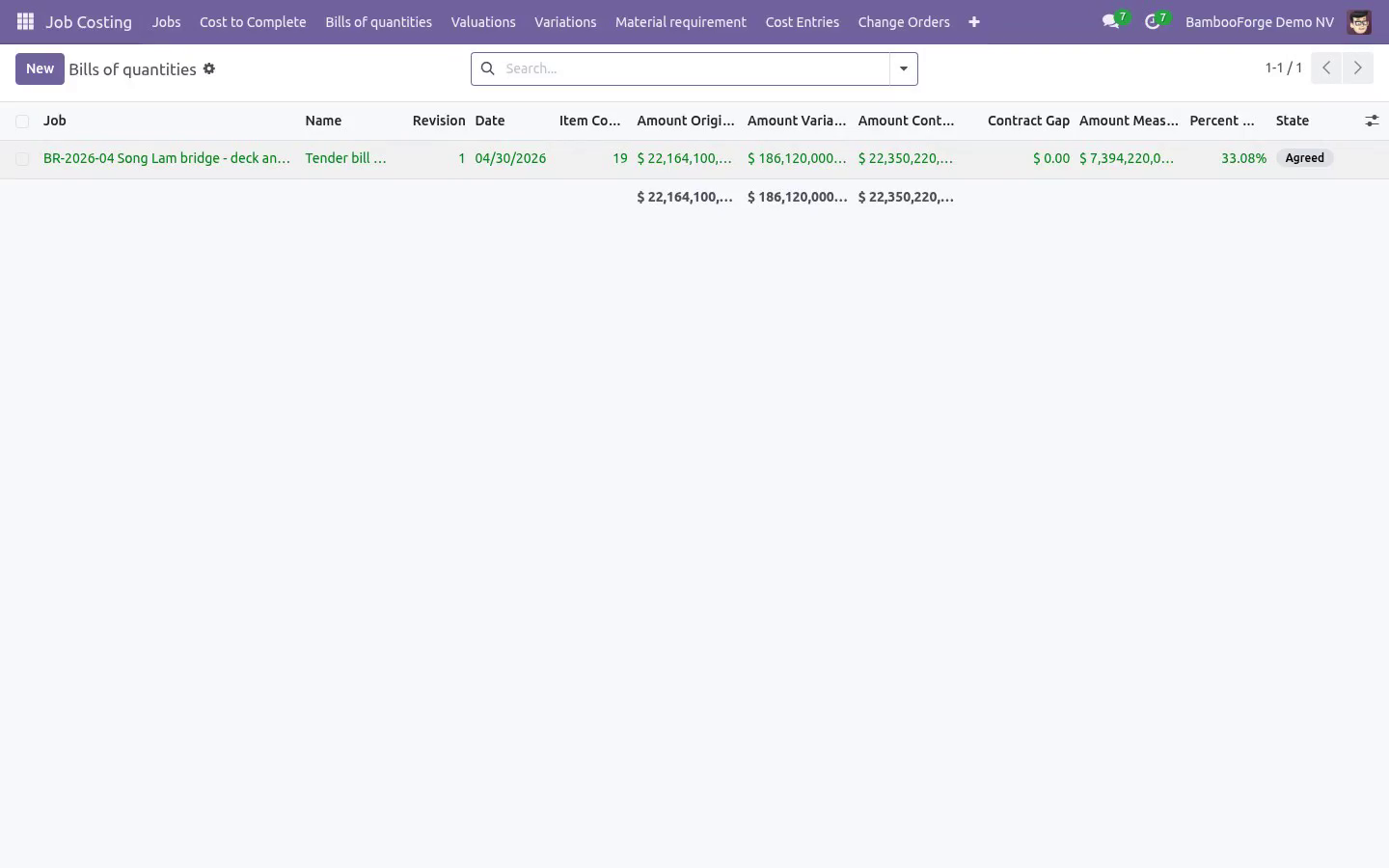Open the Cost to Complete menu
The image size is (1389, 868).
pyautogui.click(x=253, y=21)
